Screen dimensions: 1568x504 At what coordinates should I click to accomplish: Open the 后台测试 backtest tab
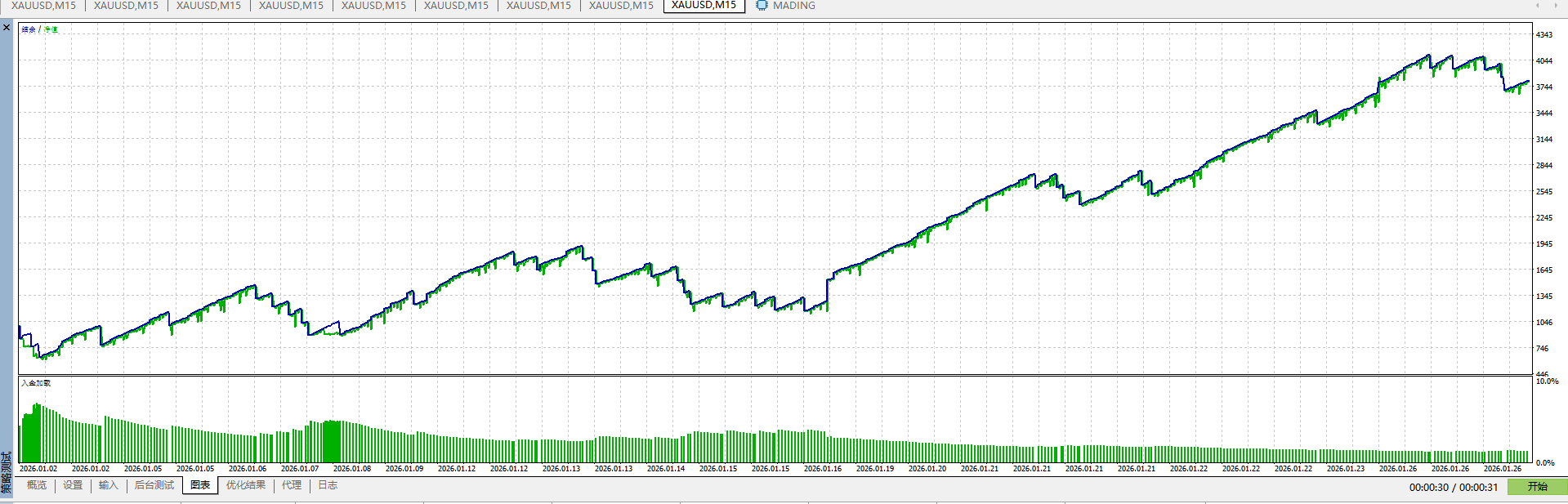154,485
